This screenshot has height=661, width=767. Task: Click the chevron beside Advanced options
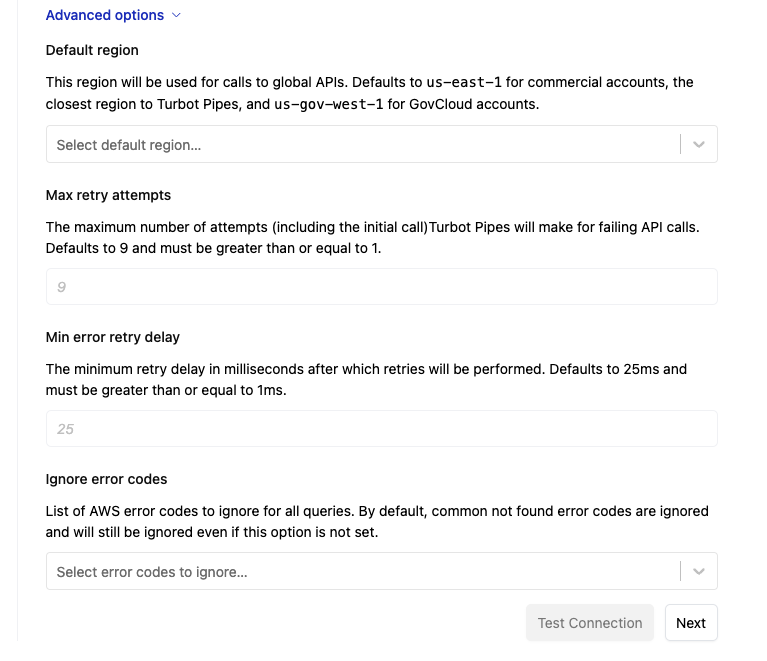[x=177, y=15]
